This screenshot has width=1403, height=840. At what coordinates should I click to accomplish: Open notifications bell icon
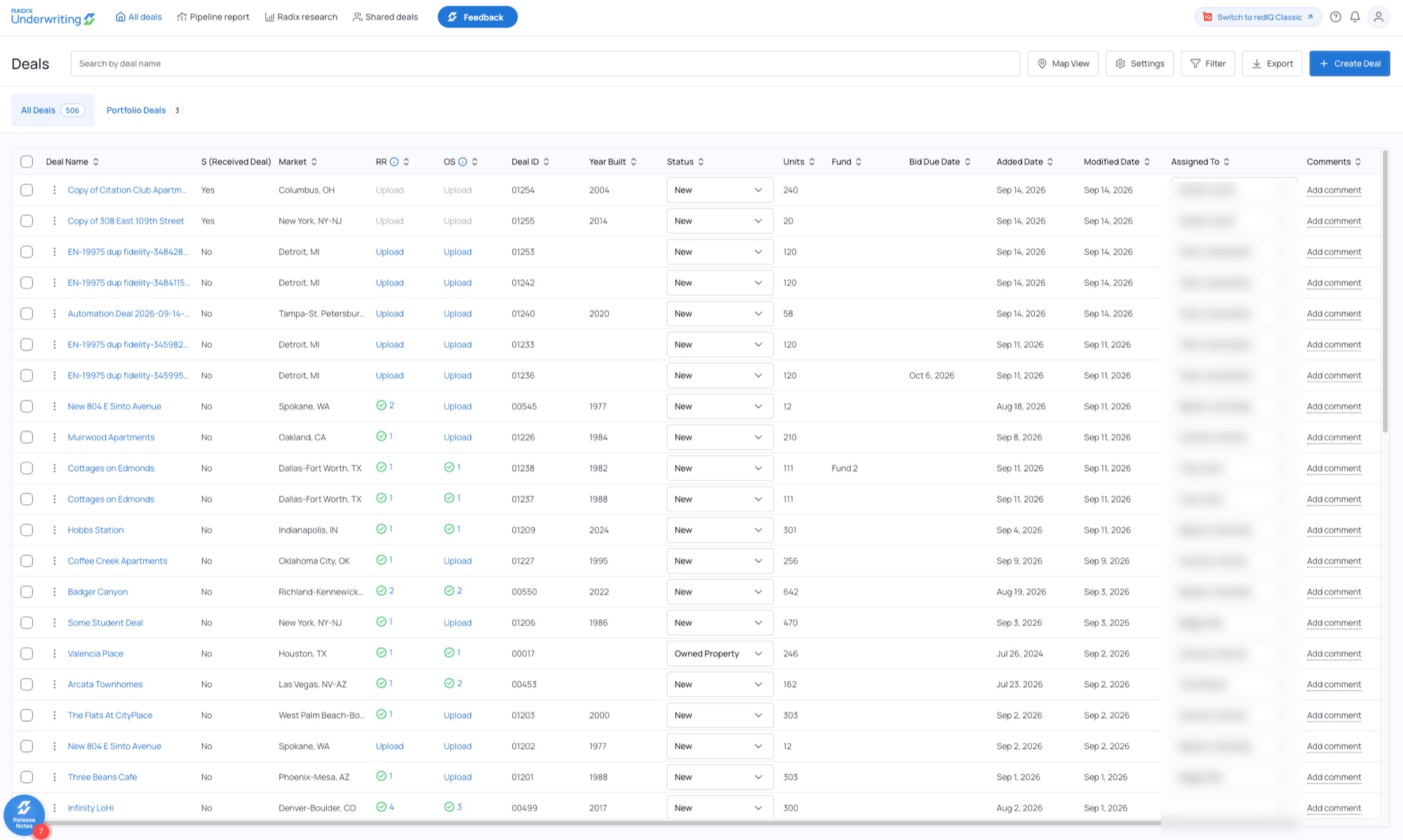tap(1355, 17)
